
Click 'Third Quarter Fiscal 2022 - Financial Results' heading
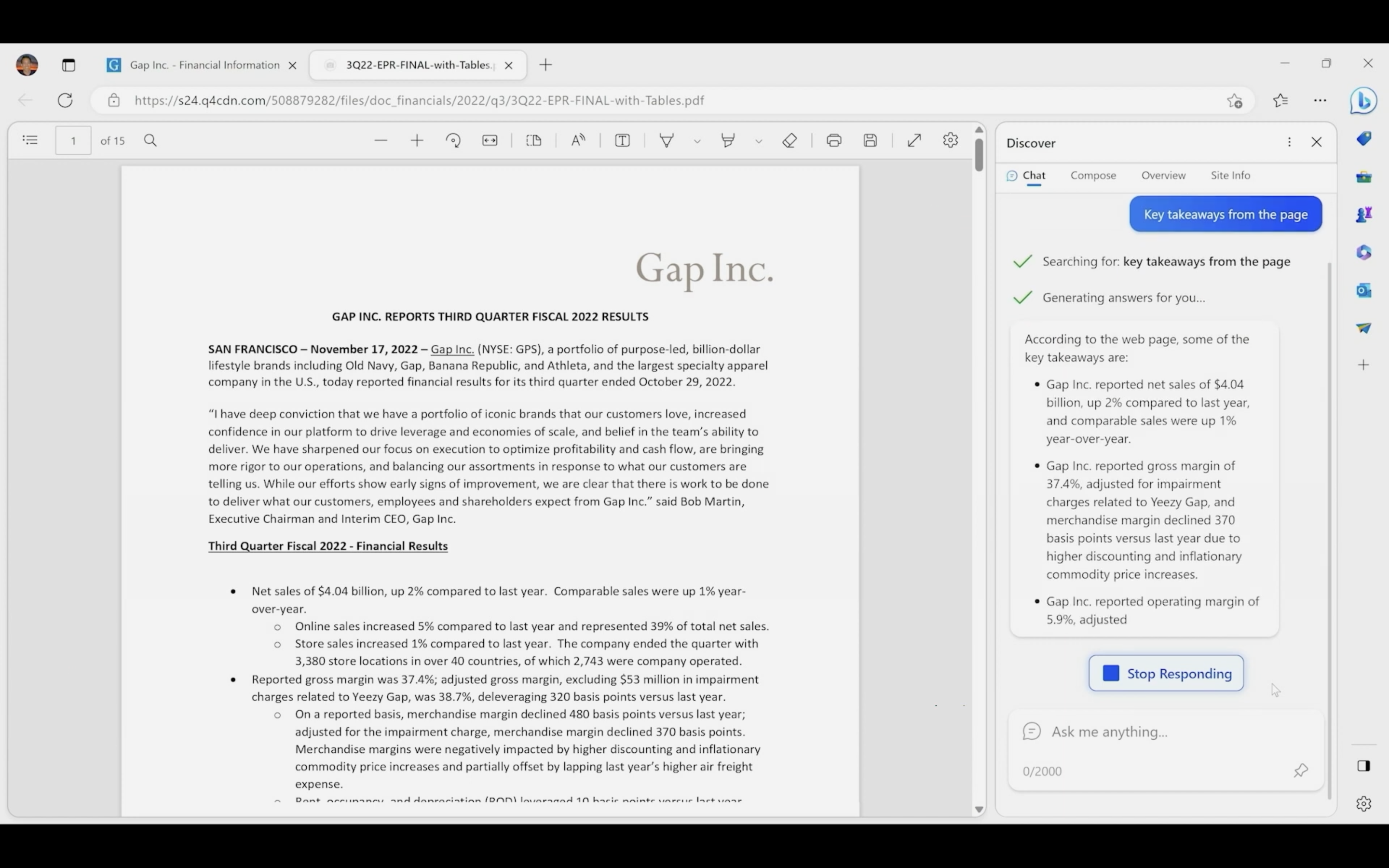tap(328, 546)
